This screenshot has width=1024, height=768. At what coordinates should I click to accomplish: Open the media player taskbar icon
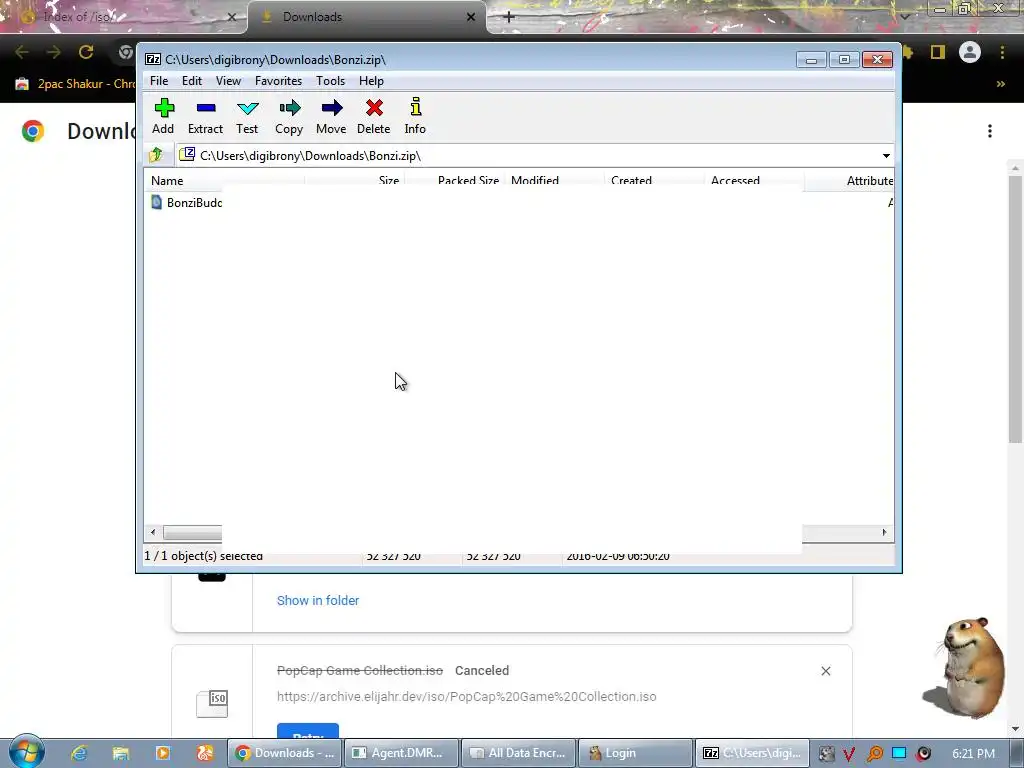click(163, 753)
